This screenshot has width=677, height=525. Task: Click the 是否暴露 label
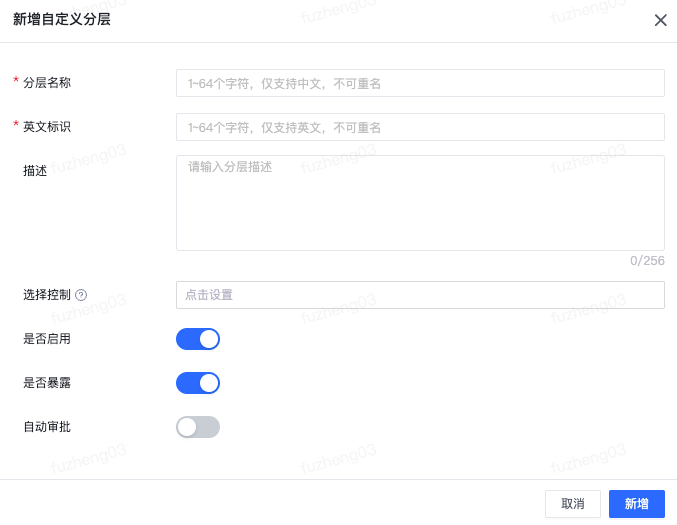click(x=47, y=383)
